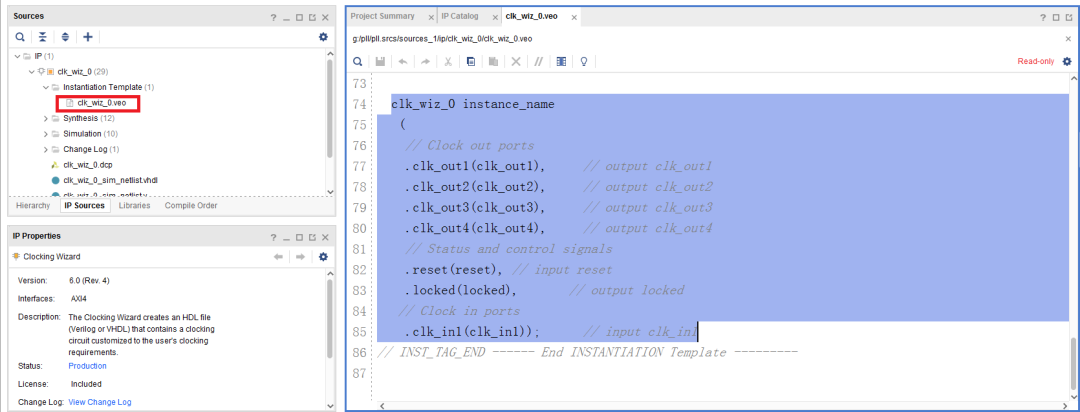
Task: Switch to the IP Sources tab
Action: pyautogui.click(x=85, y=205)
